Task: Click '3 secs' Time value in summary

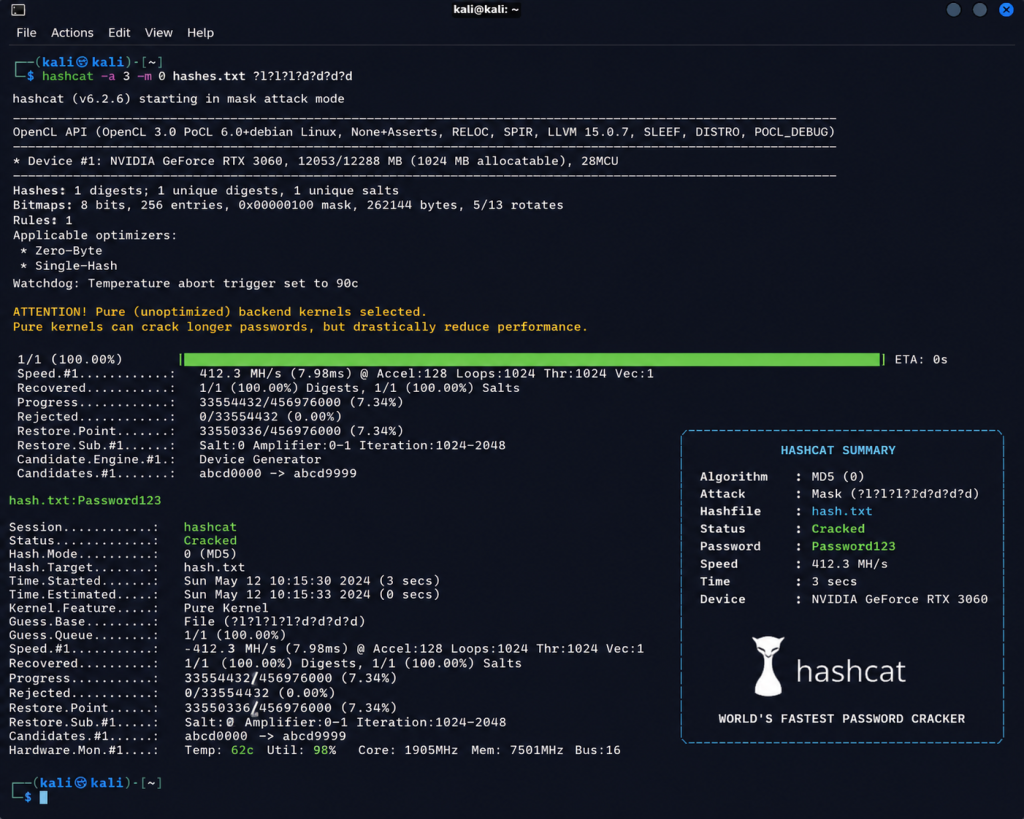Action: coord(834,581)
